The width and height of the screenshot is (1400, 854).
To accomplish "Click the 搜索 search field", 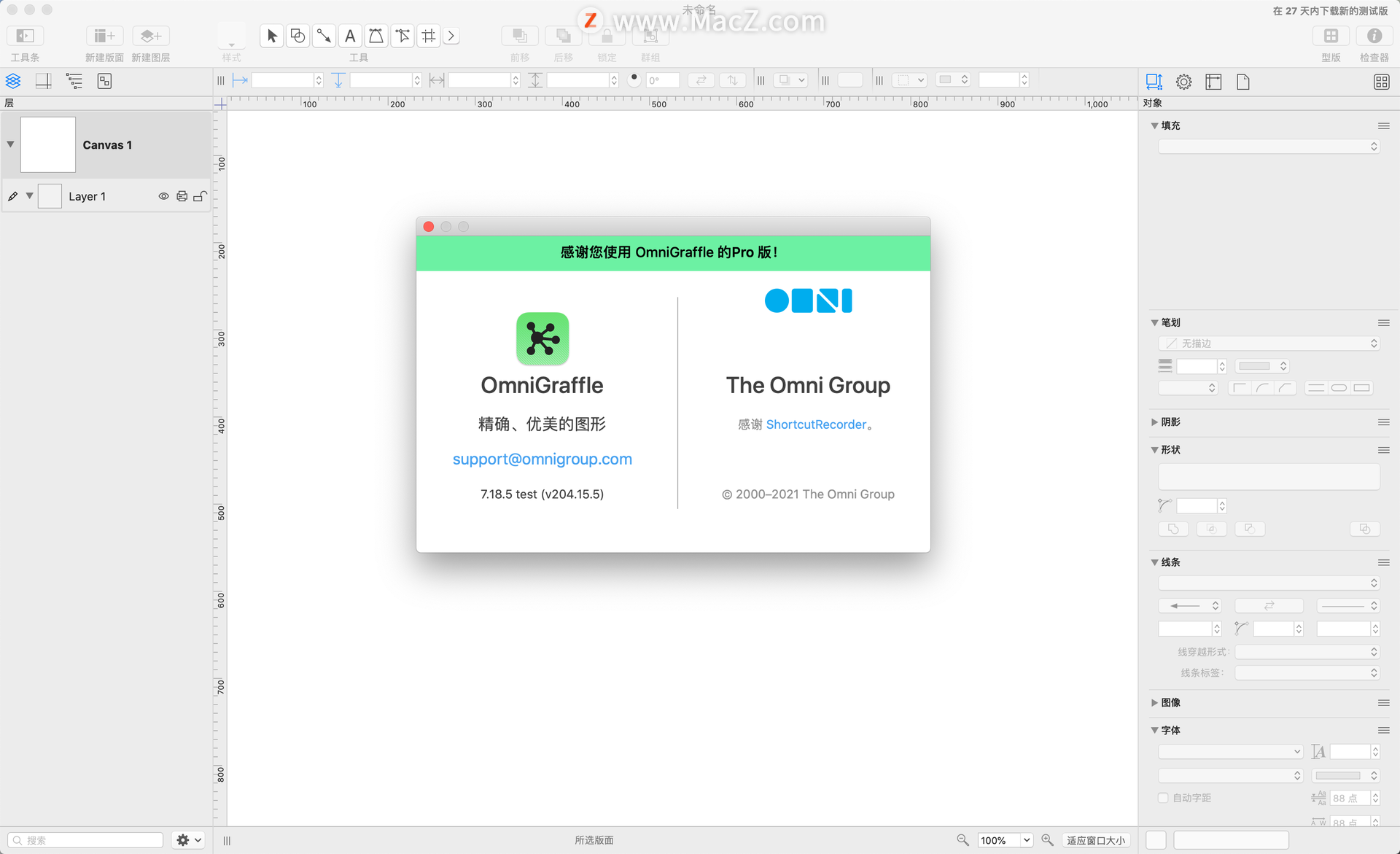I will 85,840.
